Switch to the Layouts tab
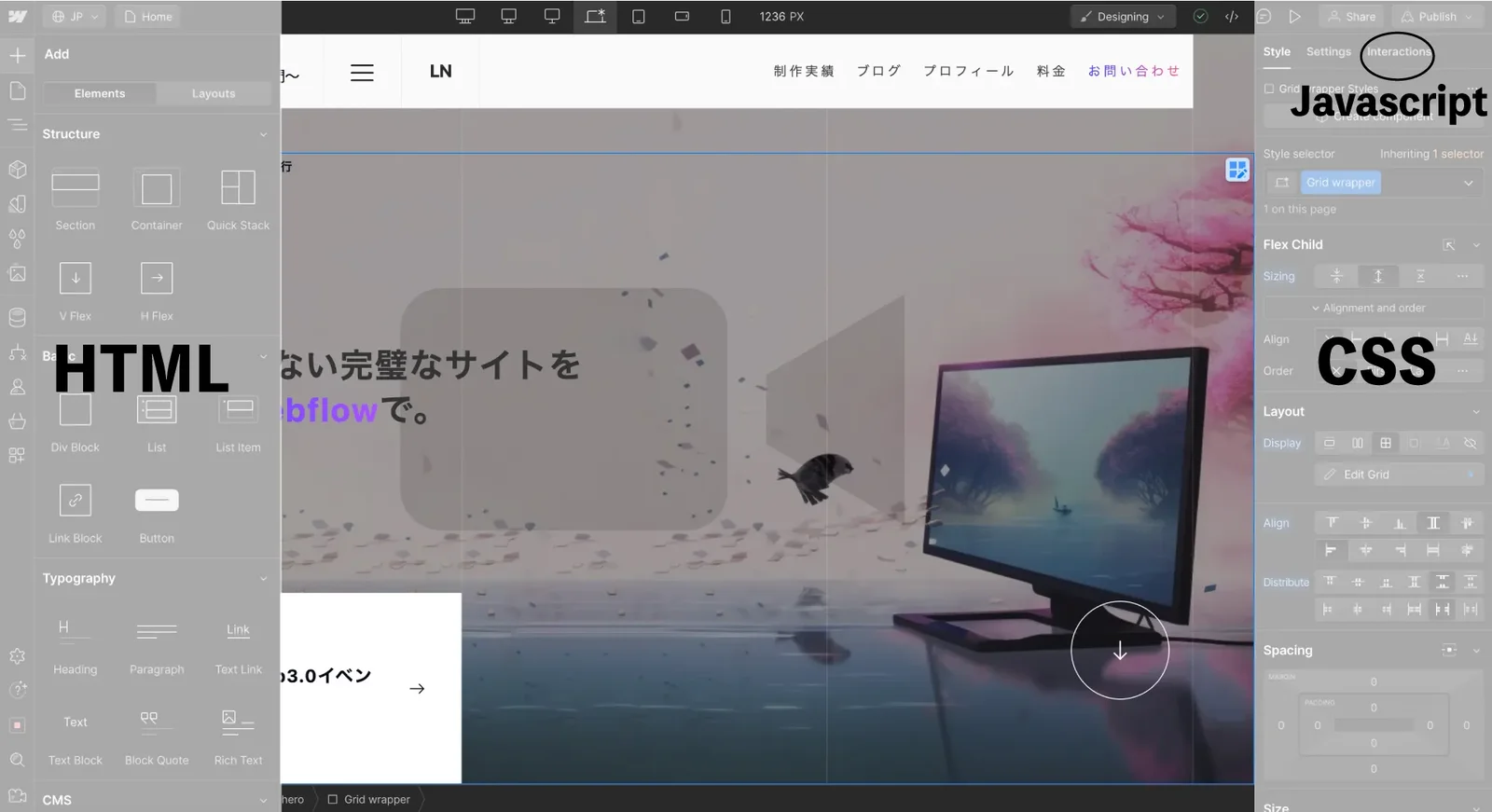The image size is (1492, 812). [214, 93]
